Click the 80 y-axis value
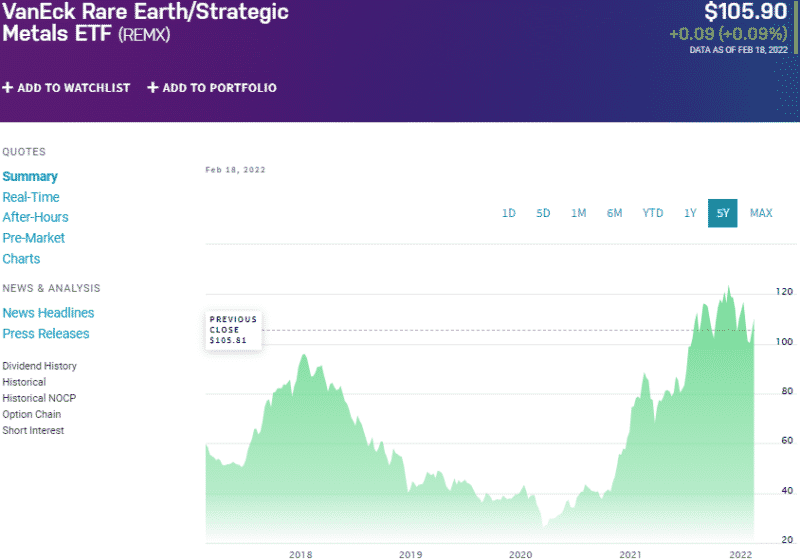 tap(787, 391)
